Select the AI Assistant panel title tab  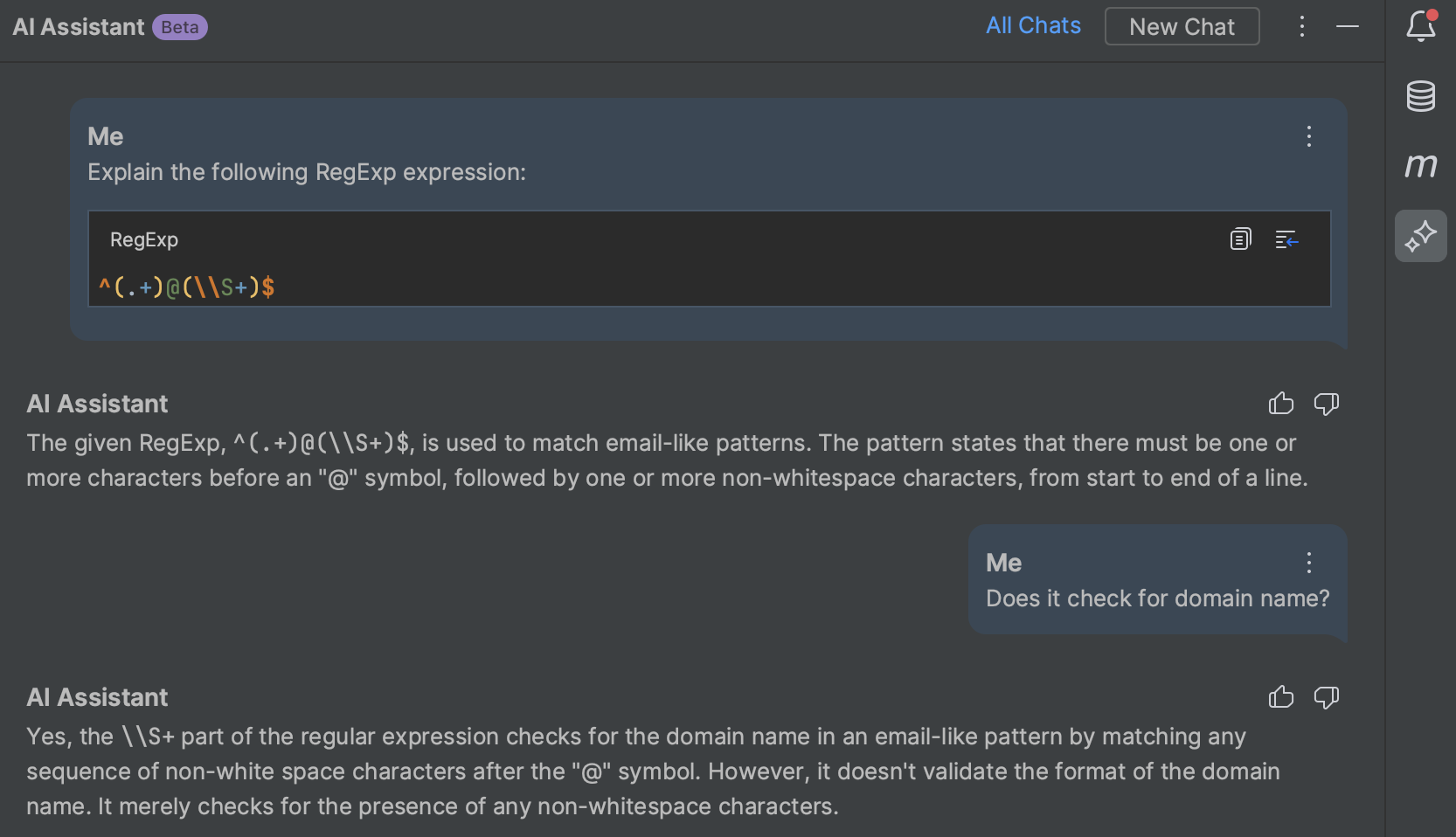(77, 26)
